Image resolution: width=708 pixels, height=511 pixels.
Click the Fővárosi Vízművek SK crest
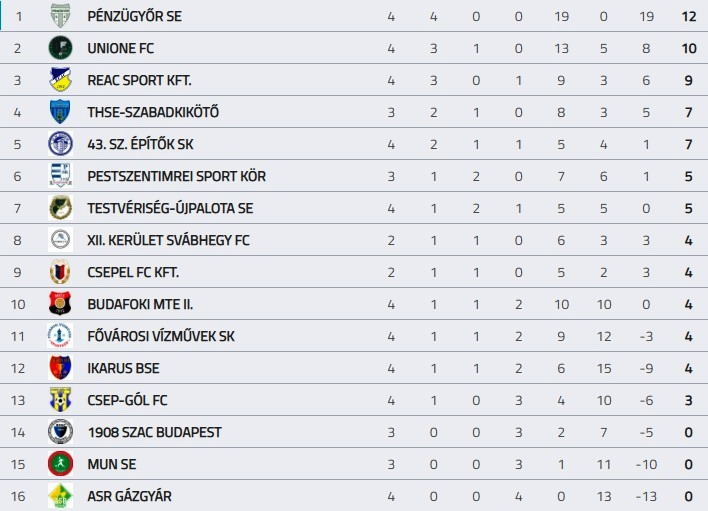pos(61,336)
